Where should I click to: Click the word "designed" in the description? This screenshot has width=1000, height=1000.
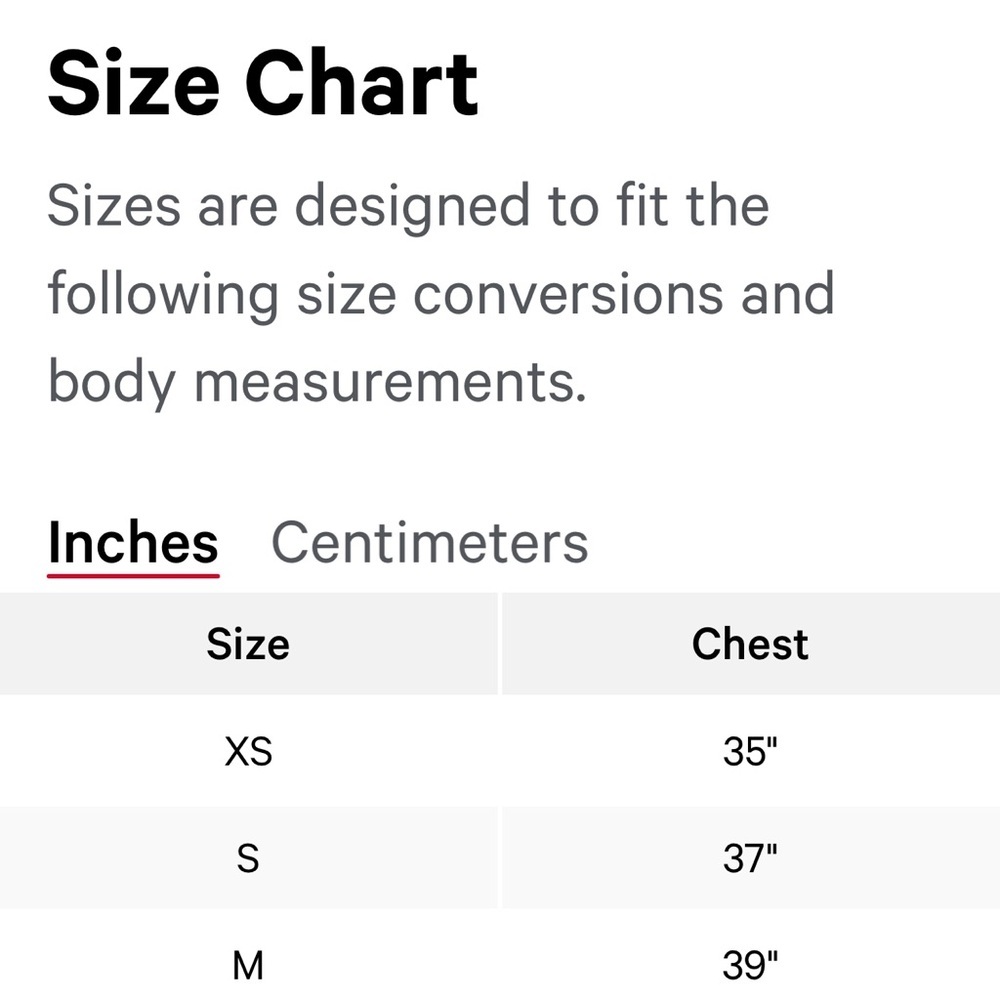pyautogui.click(x=413, y=208)
